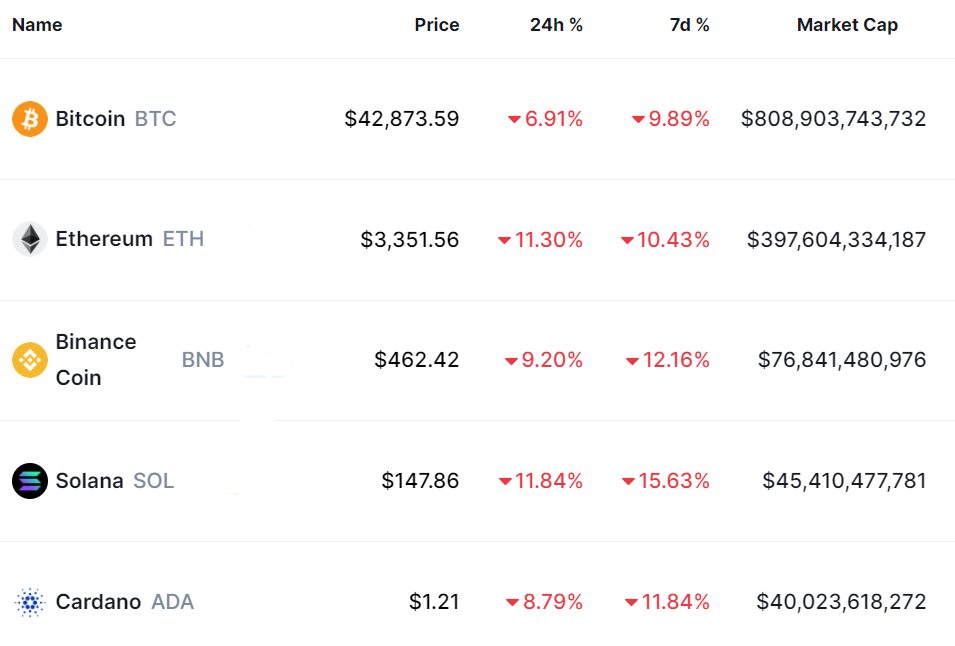Click the Binance Coin yellow logo icon

coord(30,360)
